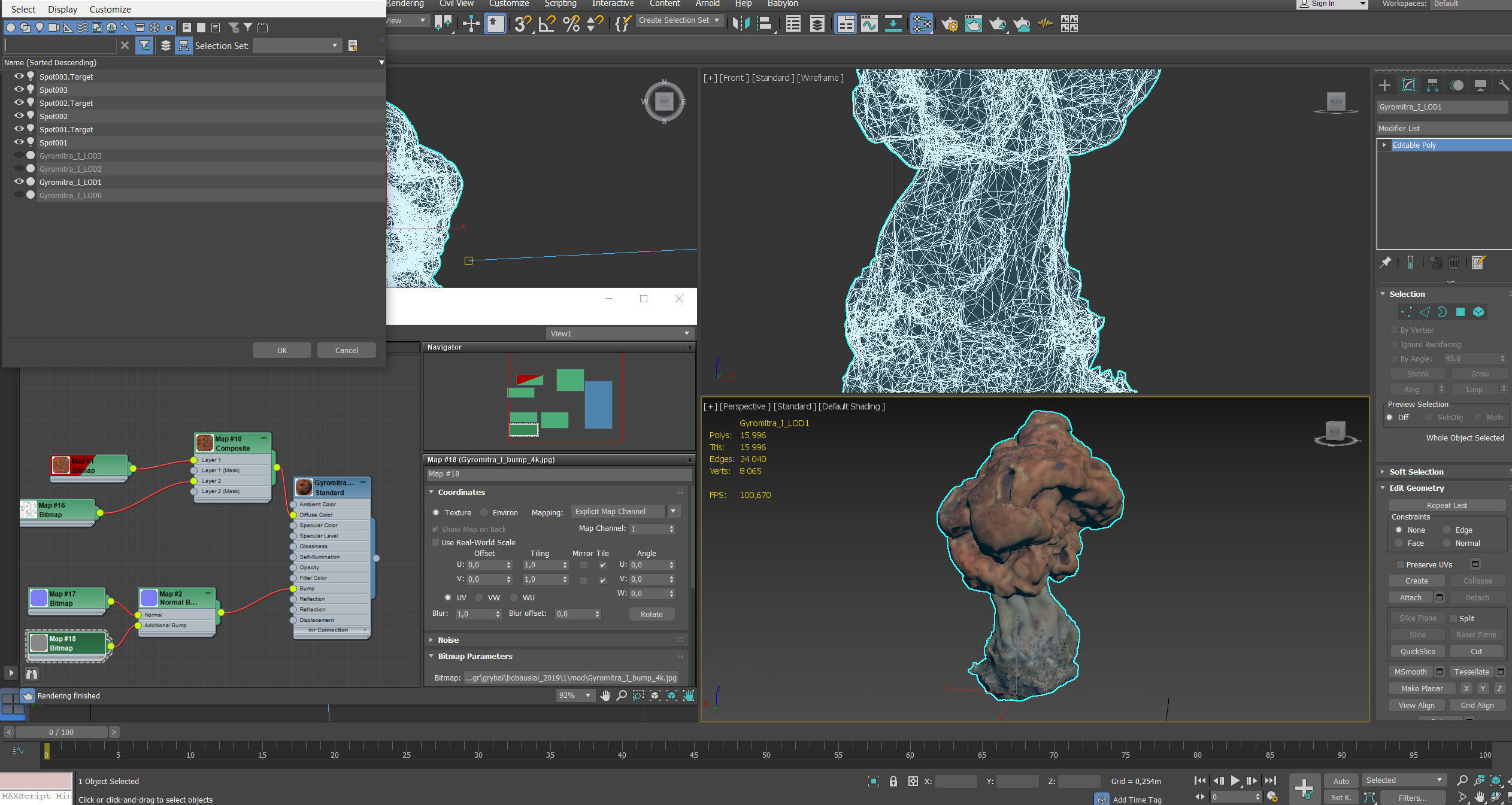Open the Scripting menu

[x=560, y=4]
